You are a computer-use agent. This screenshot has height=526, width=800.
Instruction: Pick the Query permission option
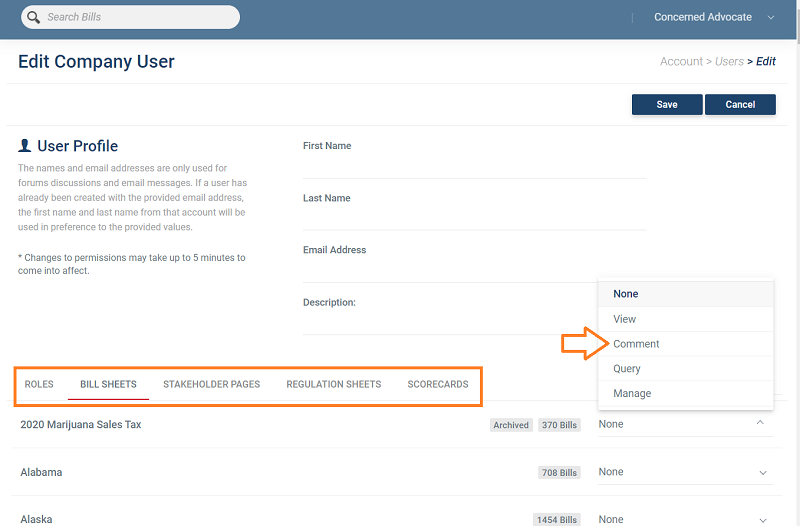pos(627,369)
